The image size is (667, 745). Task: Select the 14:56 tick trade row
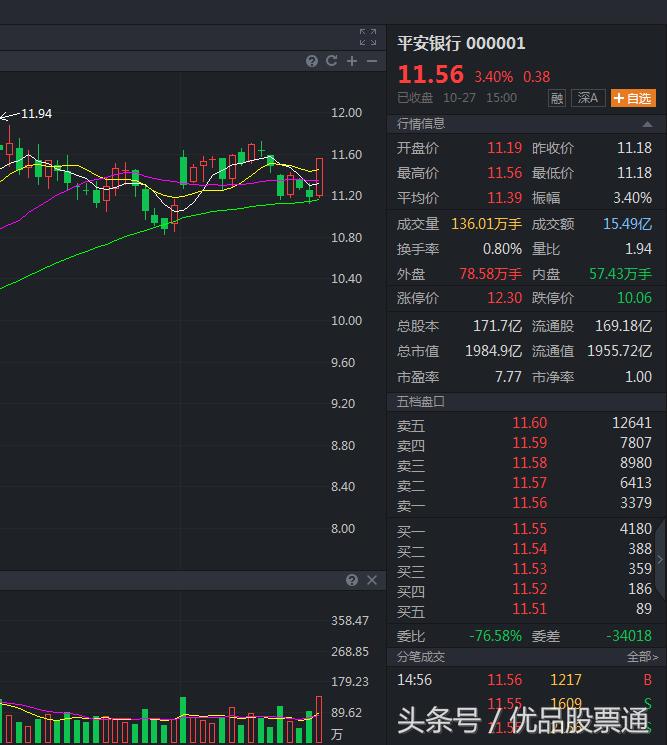point(524,680)
